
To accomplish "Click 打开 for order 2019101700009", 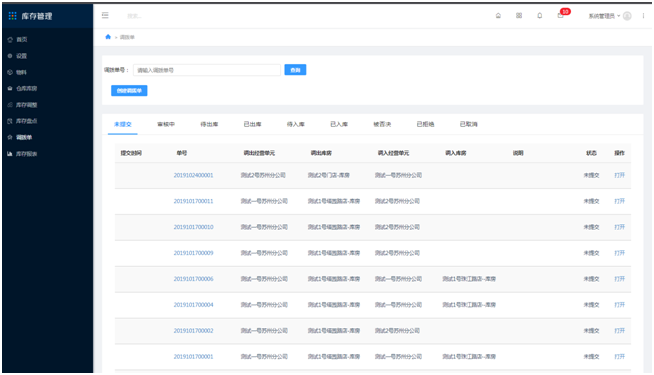I will pyautogui.click(x=619, y=253).
